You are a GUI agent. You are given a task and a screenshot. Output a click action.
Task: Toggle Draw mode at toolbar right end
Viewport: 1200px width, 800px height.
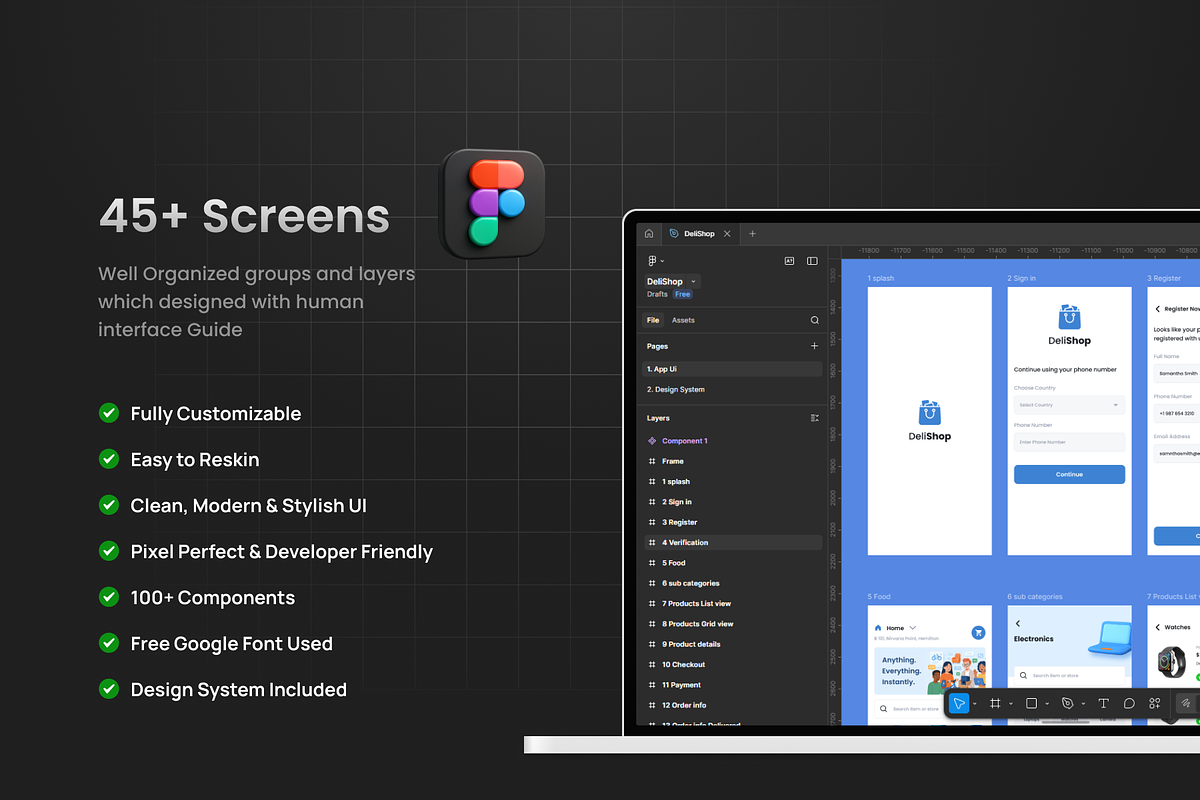[x=1186, y=703]
